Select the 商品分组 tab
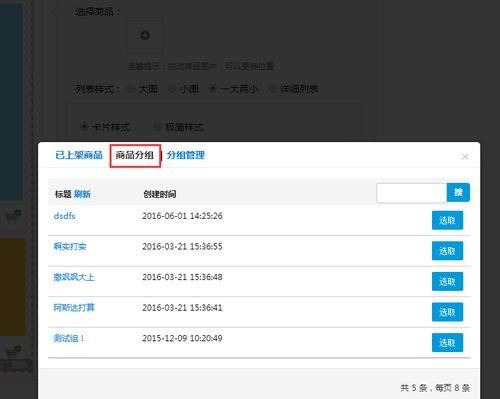Screen dimensions: 500x399 (135, 155)
